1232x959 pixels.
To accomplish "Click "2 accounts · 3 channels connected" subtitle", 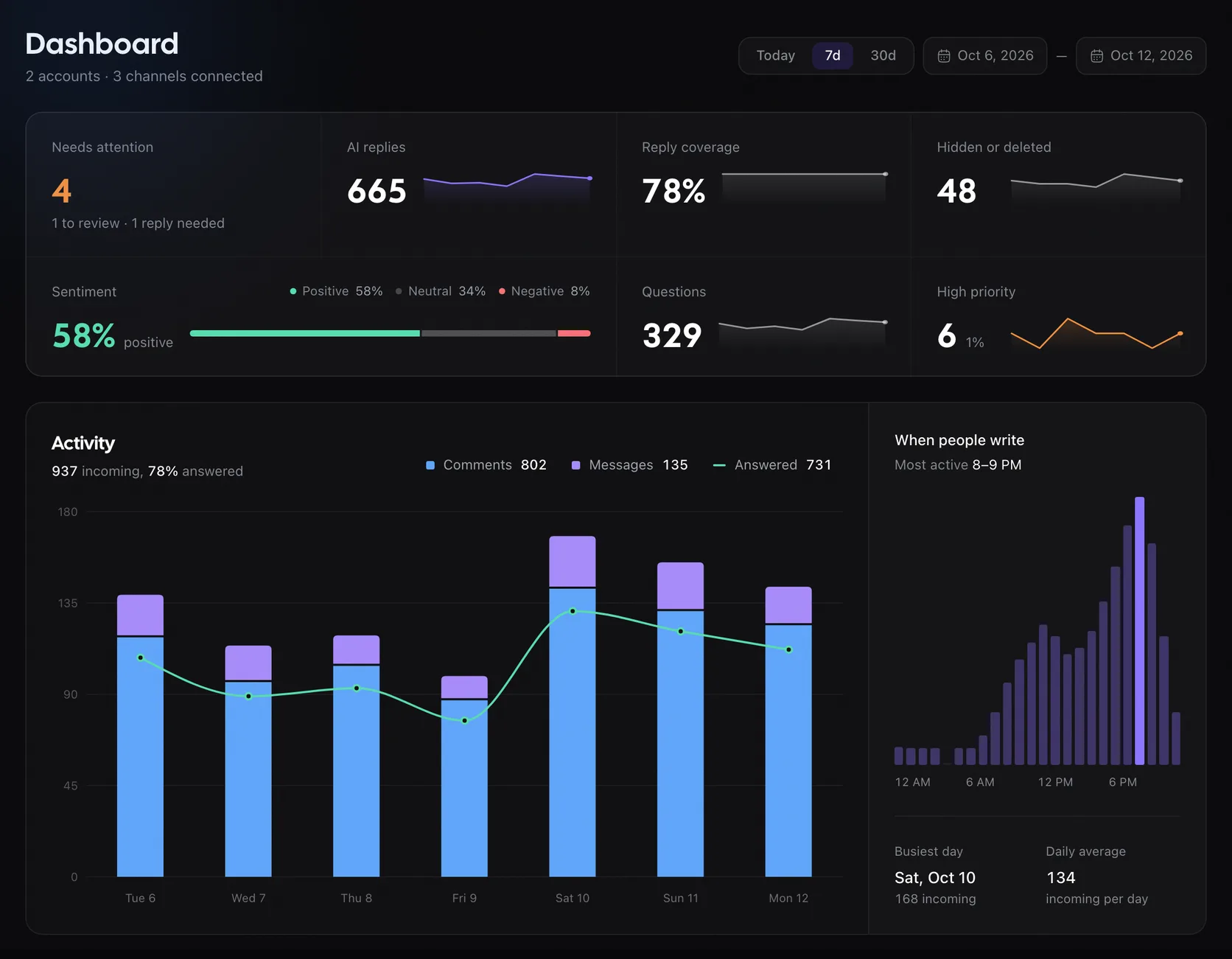I will [x=144, y=77].
